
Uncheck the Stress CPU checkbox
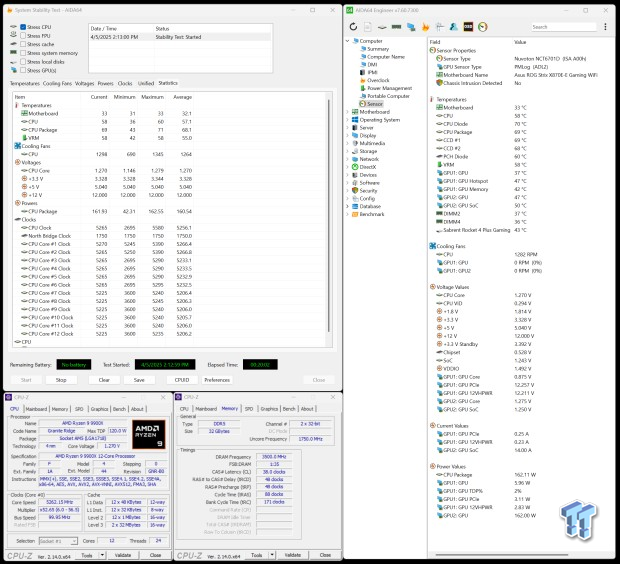click(x=23, y=27)
